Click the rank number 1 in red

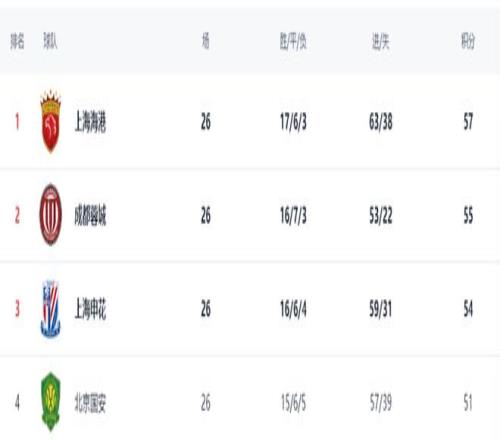coord(17,121)
